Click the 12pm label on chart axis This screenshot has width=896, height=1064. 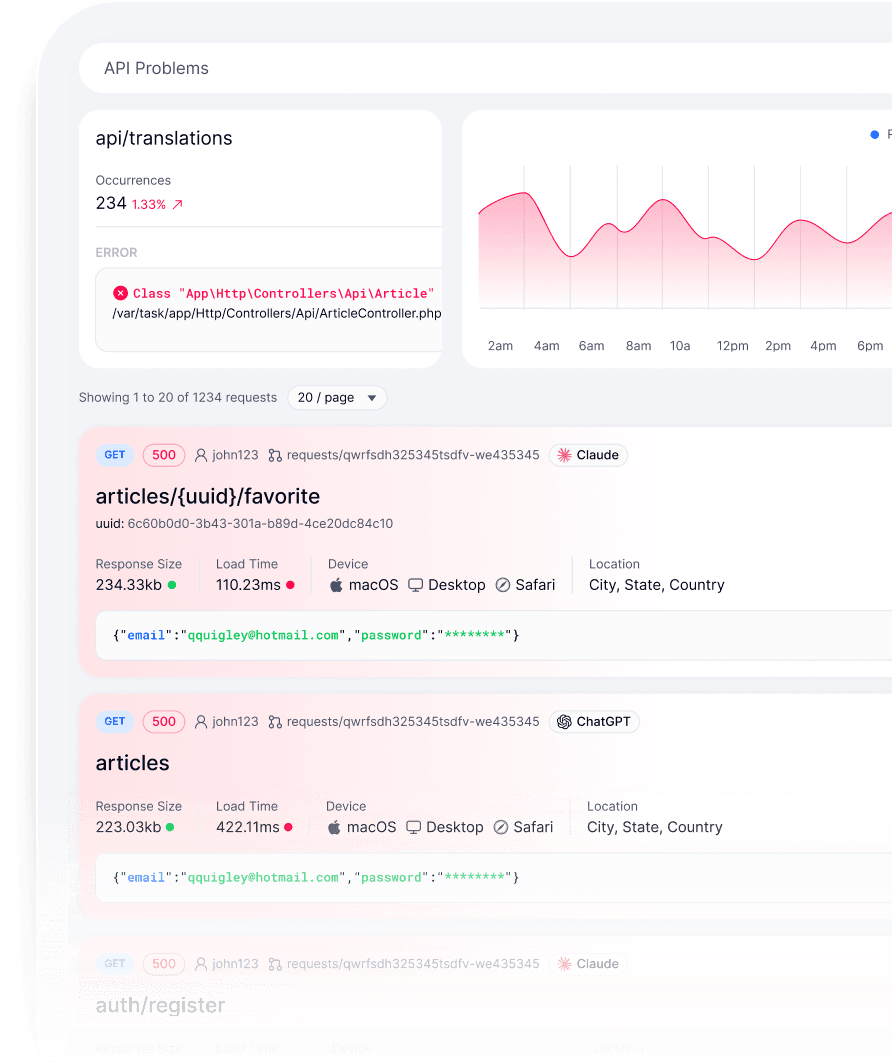(x=732, y=346)
